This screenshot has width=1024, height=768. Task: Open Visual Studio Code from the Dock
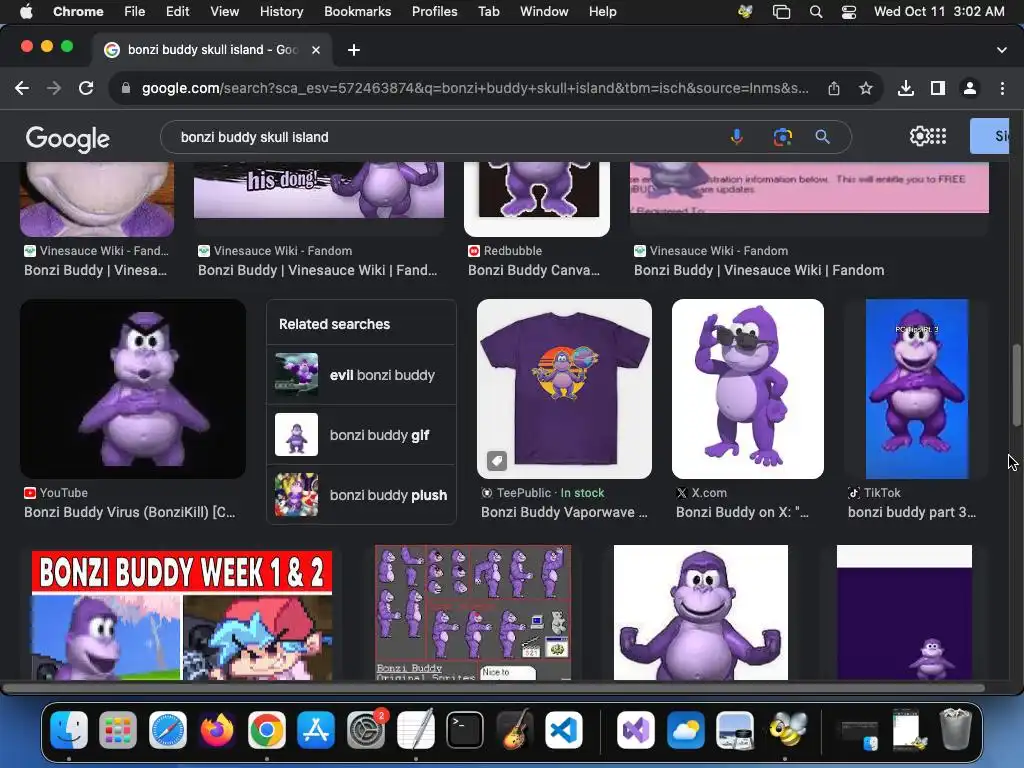564,729
